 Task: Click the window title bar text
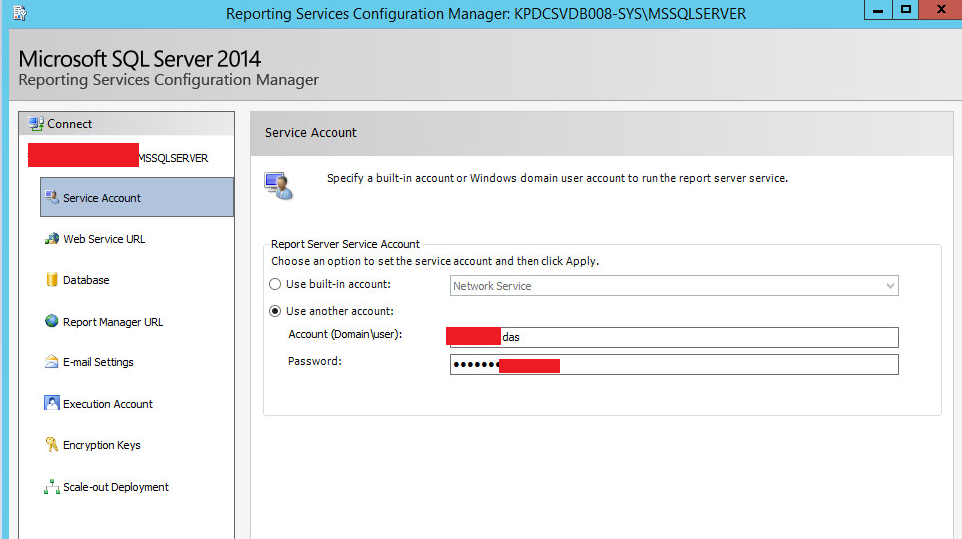pos(486,13)
